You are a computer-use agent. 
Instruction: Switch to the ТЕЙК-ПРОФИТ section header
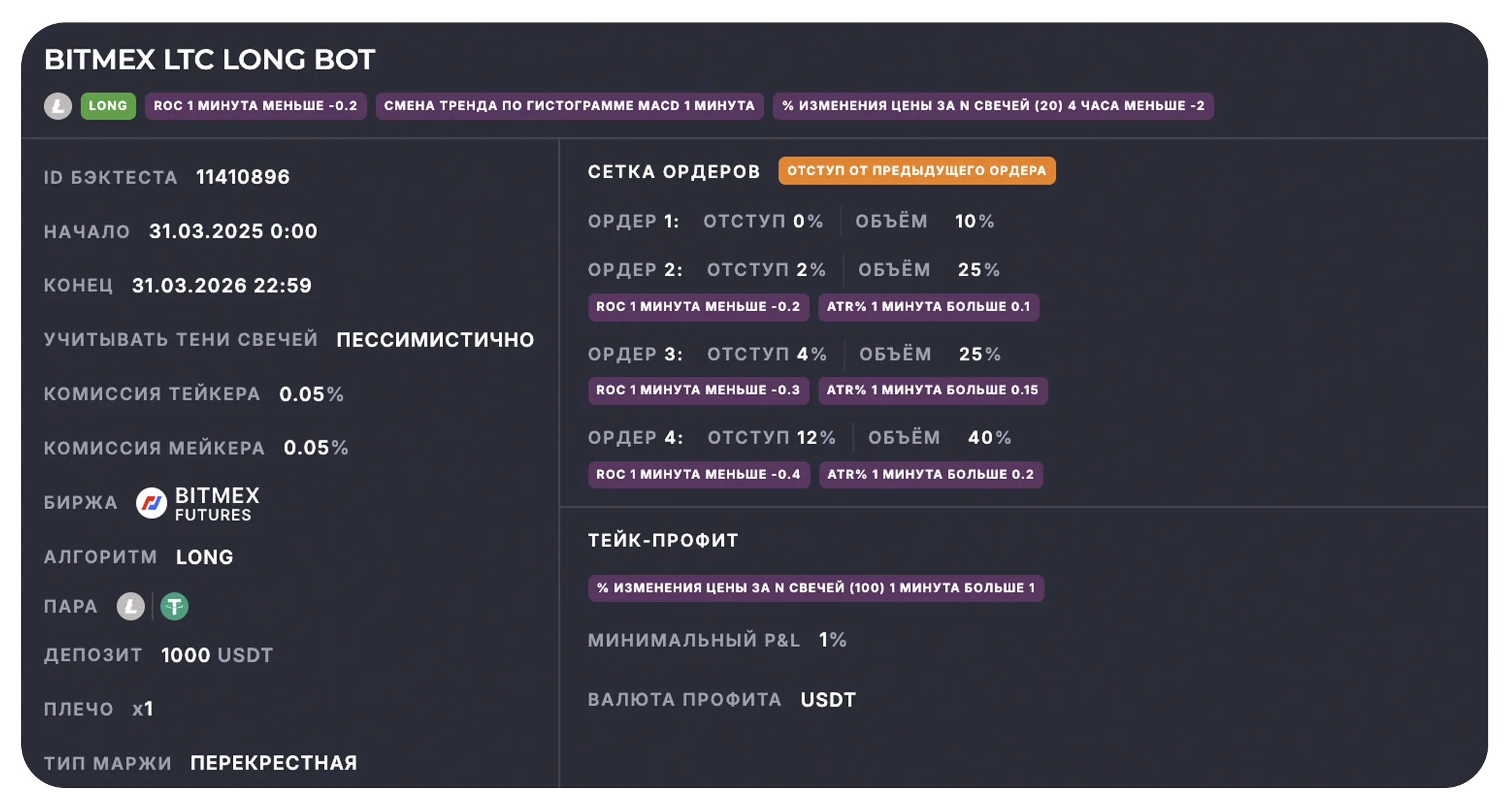pos(663,540)
